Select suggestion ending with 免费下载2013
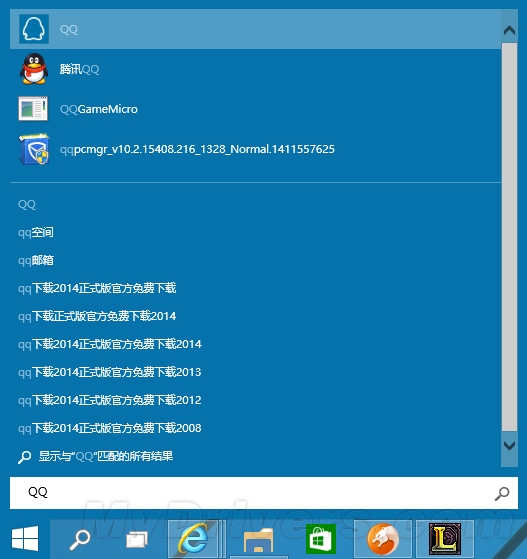 [110, 372]
